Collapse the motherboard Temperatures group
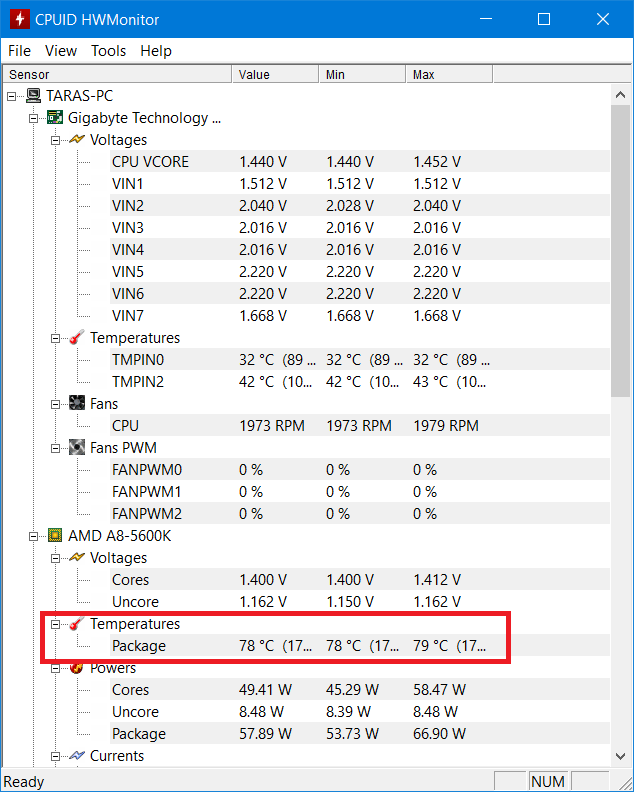Image resolution: width=634 pixels, height=792 pixels. pyautogui.click(x=56, y=338)
